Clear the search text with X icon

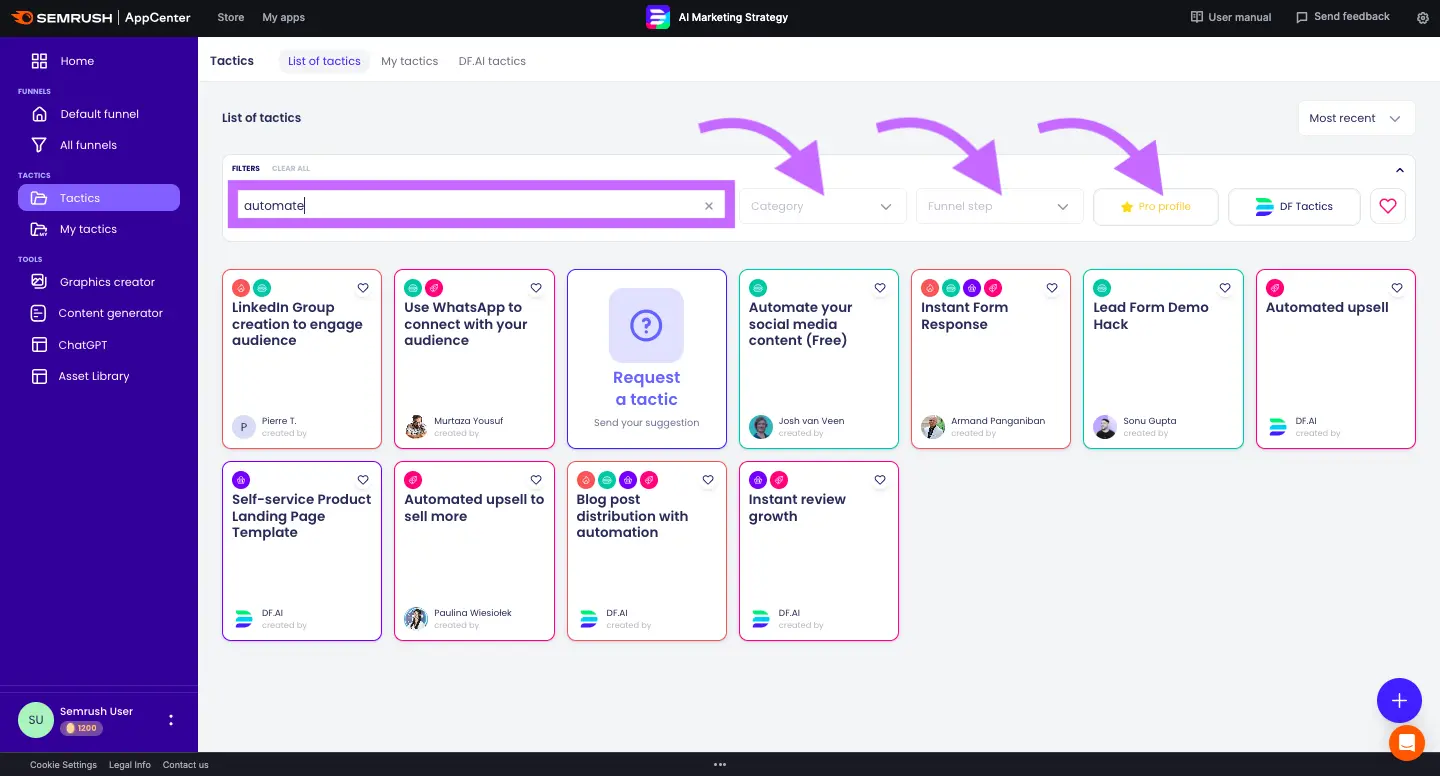tap(709, 206)
